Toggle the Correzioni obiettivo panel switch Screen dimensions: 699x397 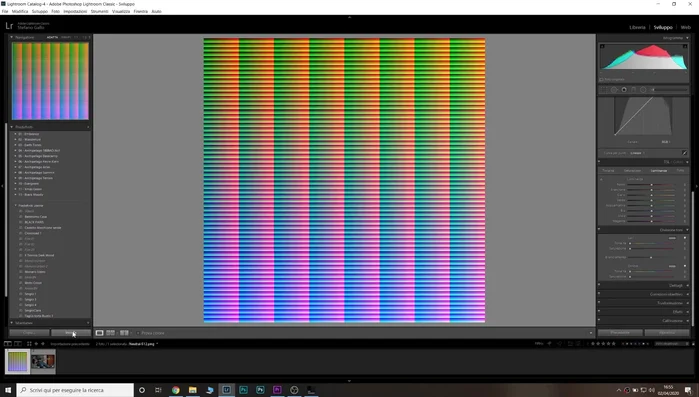tap(599, 294)
